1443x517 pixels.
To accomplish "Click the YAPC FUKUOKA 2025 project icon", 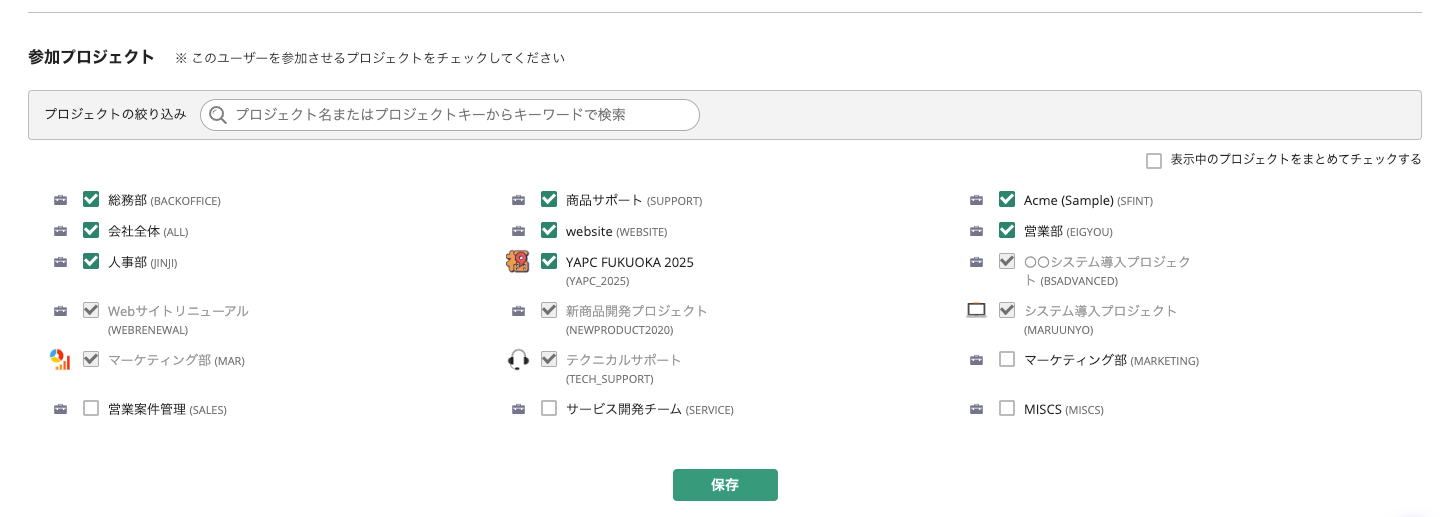I will [x=517, y=261].
